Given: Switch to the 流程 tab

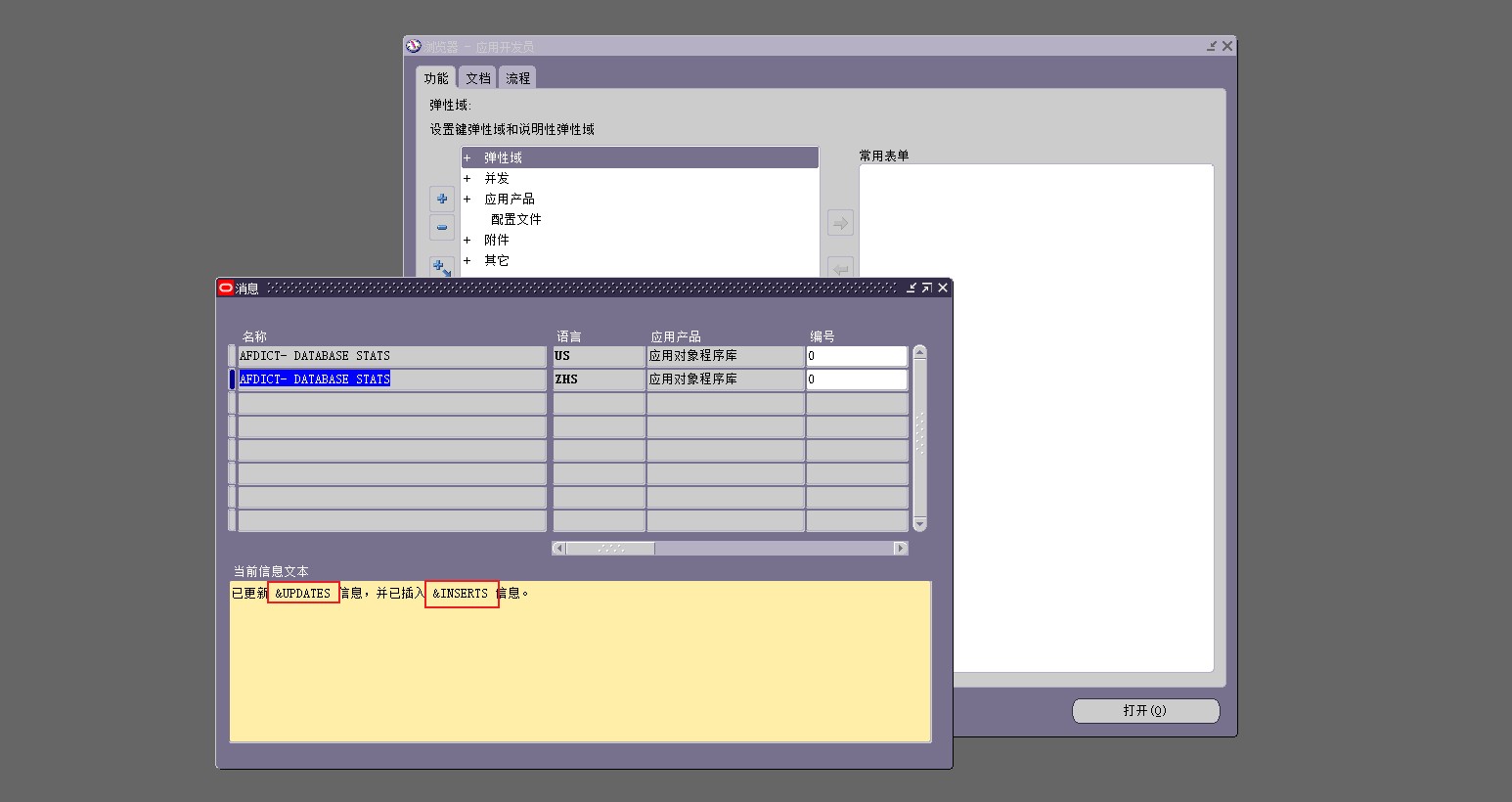Looking at the screenshot, I should (x=517, y=77).
